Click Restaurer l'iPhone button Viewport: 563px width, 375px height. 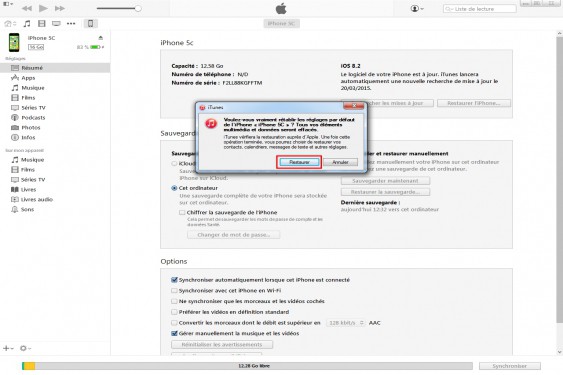click(474, 103)
